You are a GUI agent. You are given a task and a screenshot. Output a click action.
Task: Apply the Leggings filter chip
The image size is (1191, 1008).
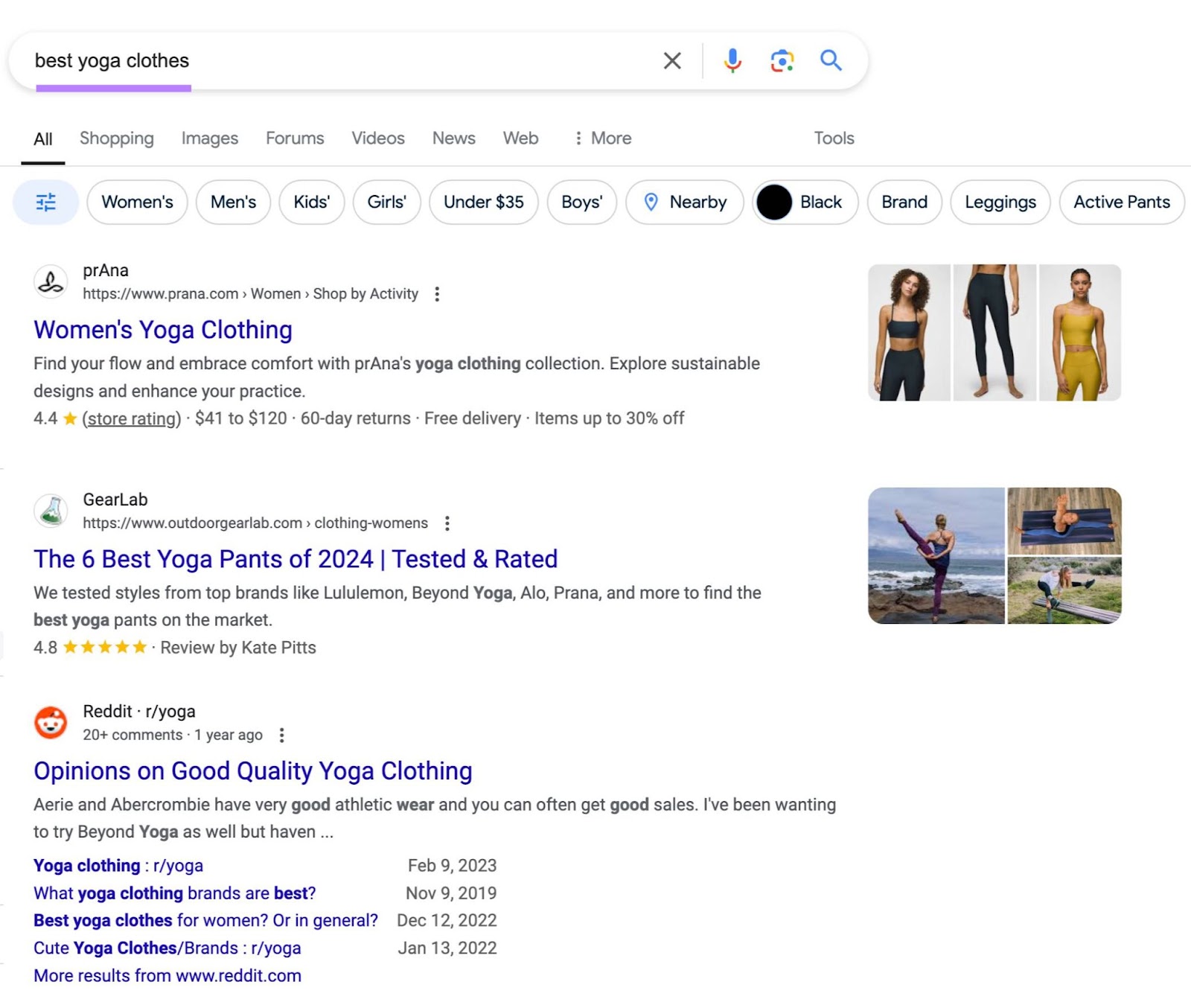[1000, 202]
